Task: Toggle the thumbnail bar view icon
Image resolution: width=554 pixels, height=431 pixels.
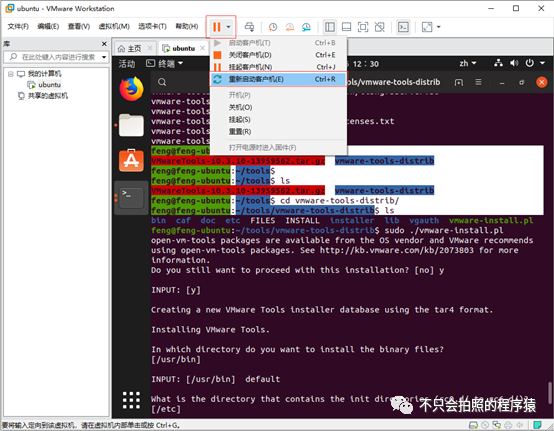Action: point(346,27)
